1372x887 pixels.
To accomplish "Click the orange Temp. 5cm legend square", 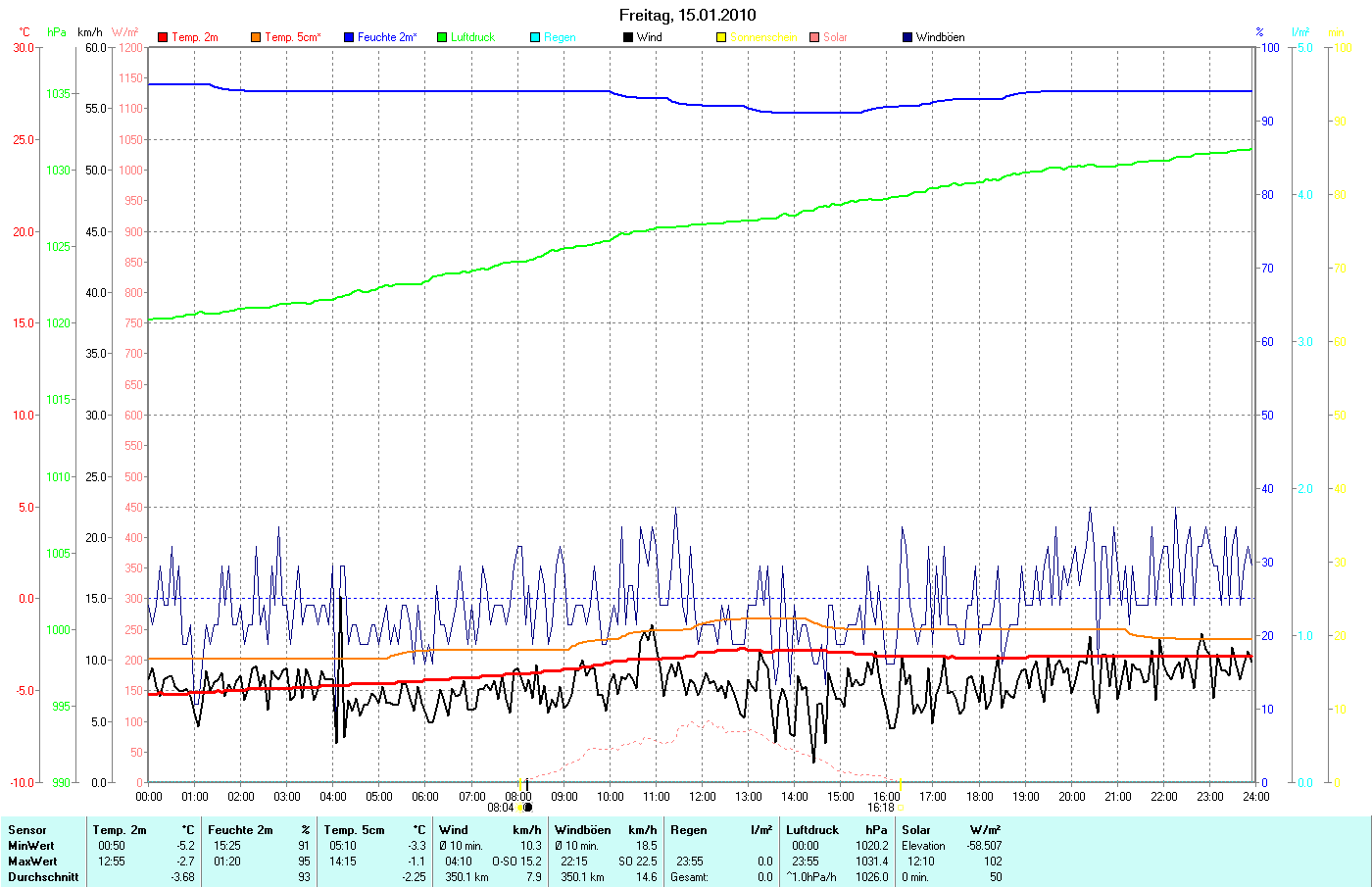I will click(256, 37).
